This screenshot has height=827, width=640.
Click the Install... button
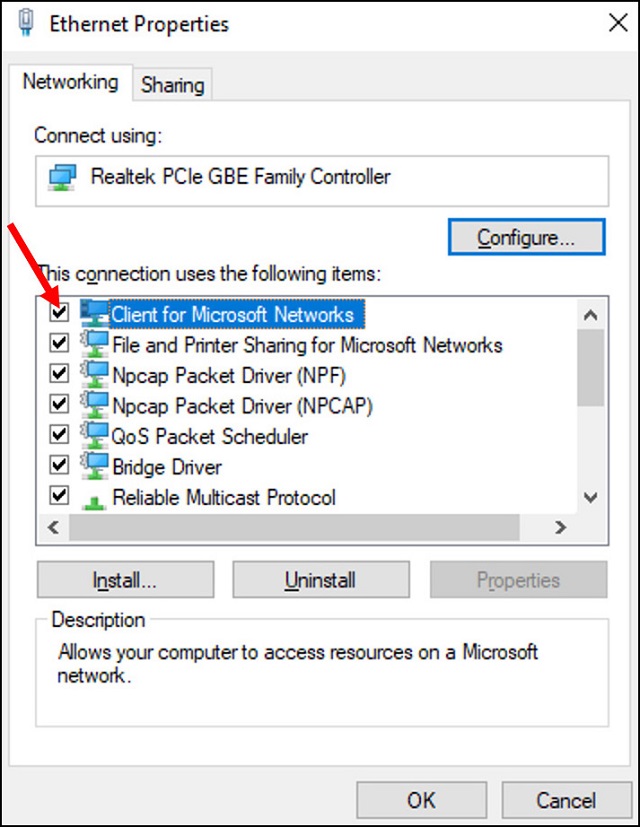click(x=126, y=580)
